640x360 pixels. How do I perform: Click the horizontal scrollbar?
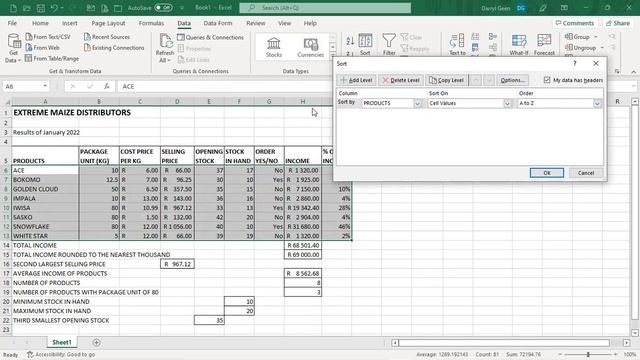(x=504, y=343)
